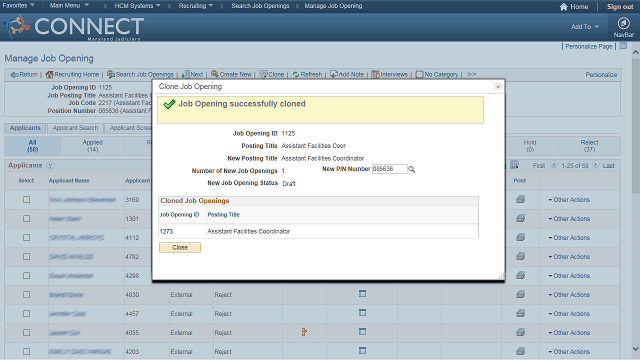The image size is (640, 360).
Task: Click the Close button in dialog
Action: [x=180, y=248]
